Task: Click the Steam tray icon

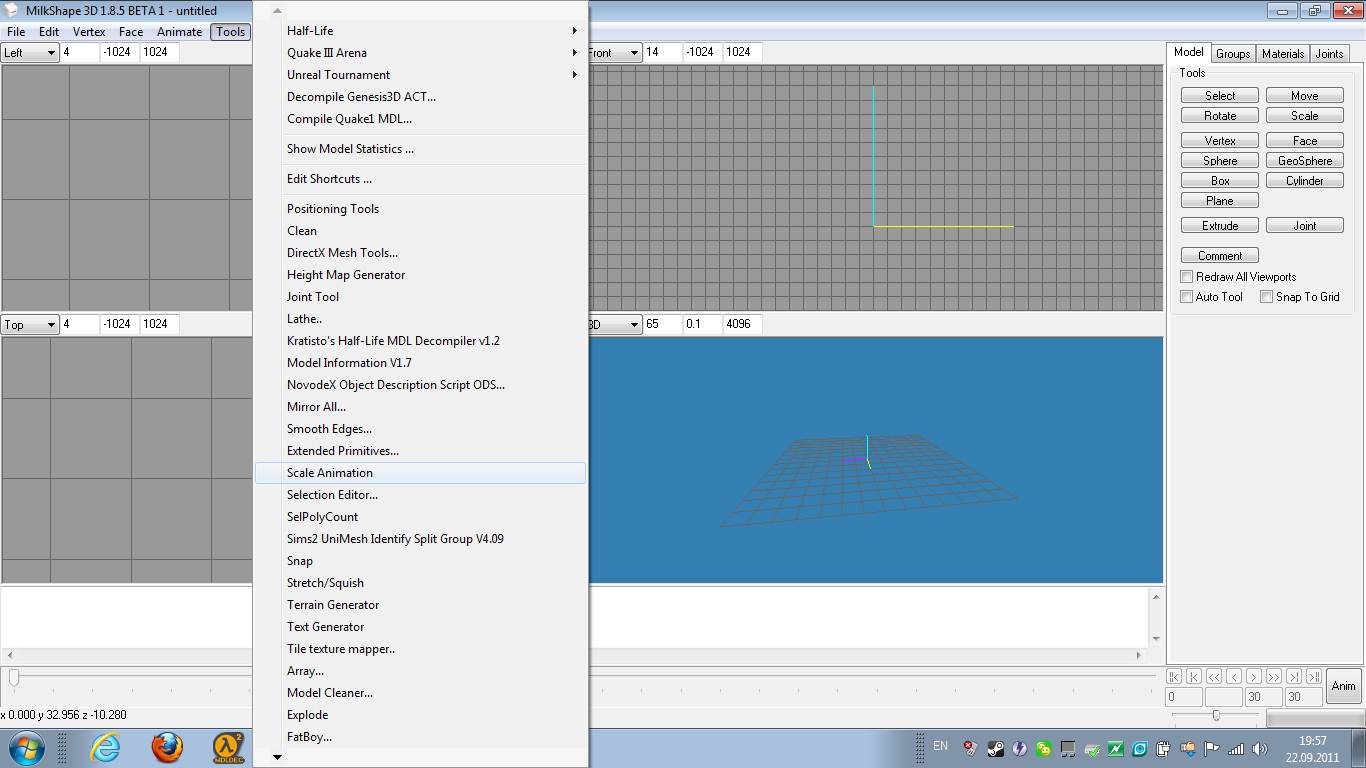Action: (x=994, y=748)
